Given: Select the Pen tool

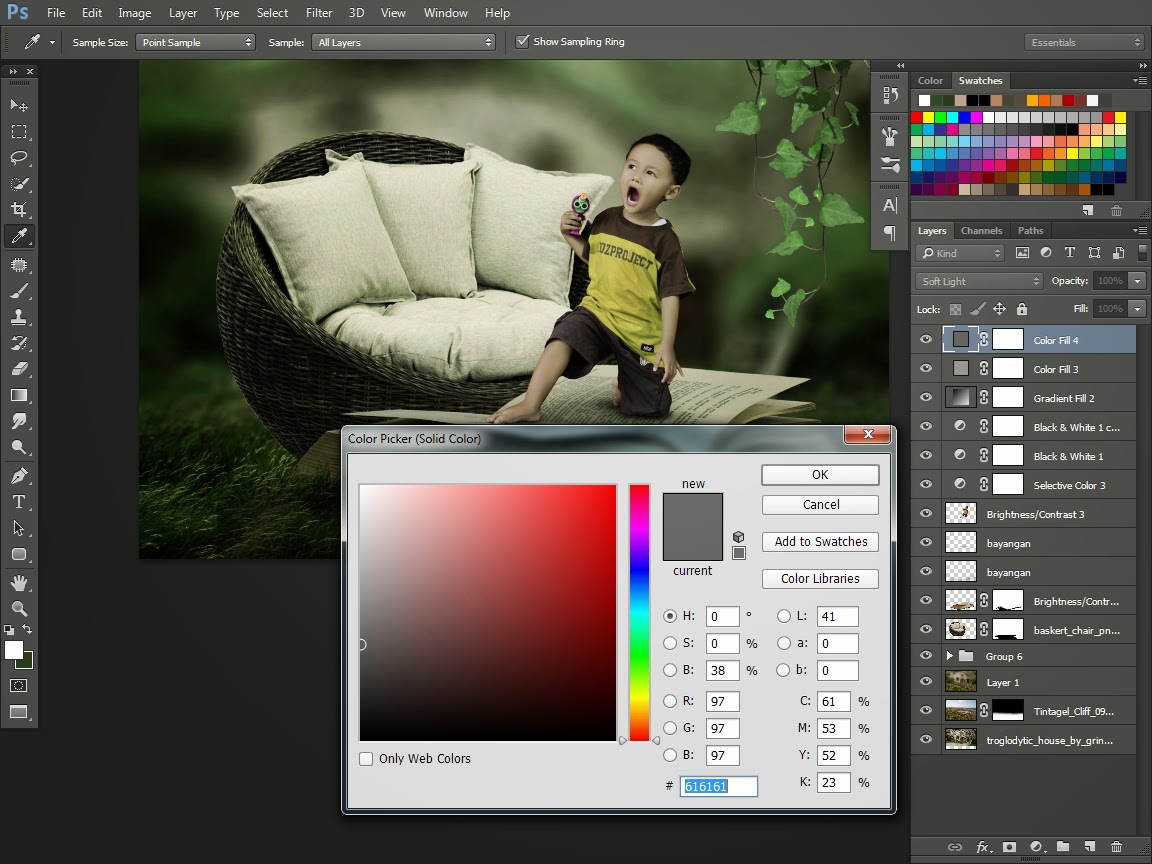Looking at the screenshot, I should pyautogui.click(x=18, y=476).
